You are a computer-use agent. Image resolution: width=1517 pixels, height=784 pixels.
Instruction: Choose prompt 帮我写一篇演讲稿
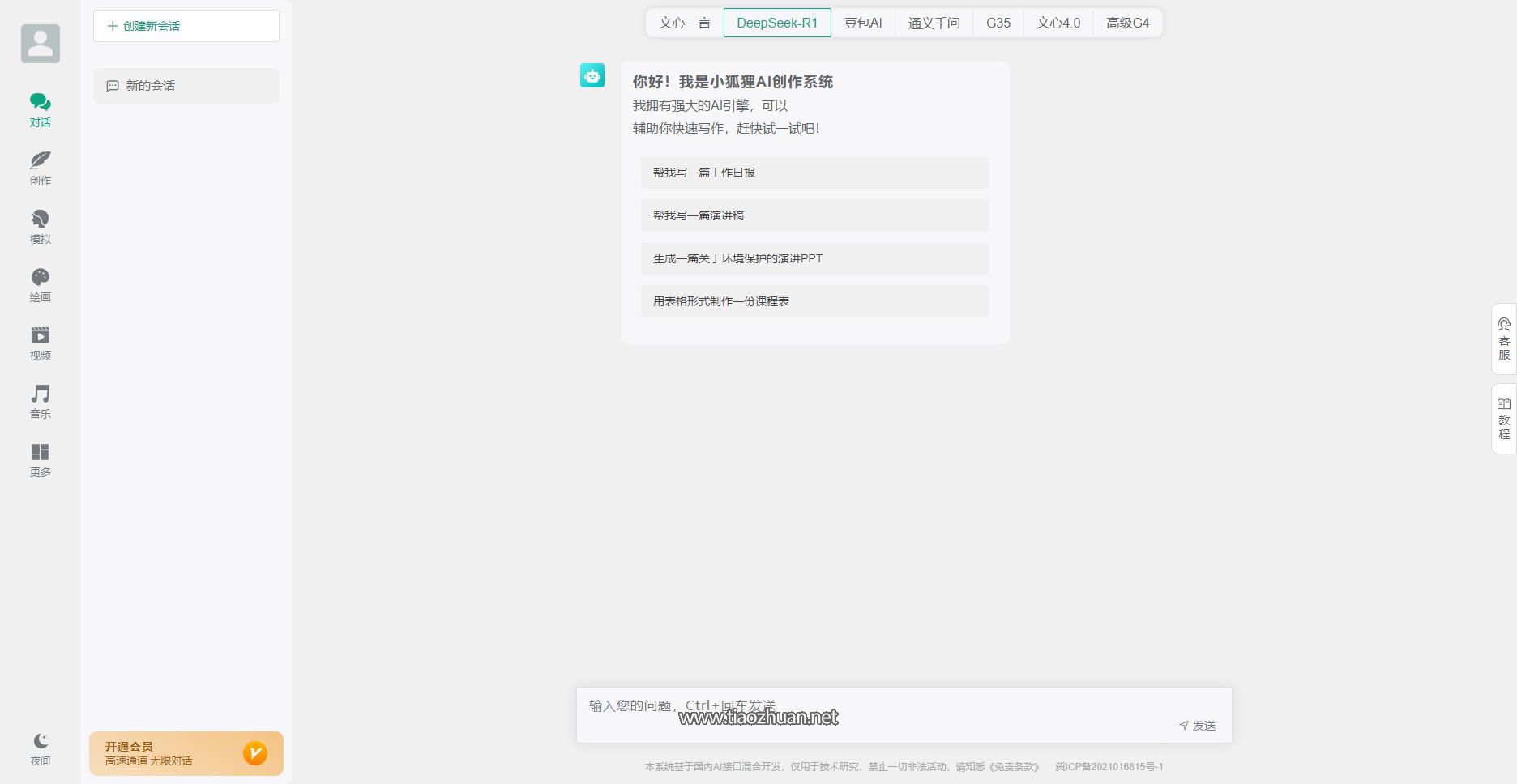pyautogui.click(x=815, y=215)
